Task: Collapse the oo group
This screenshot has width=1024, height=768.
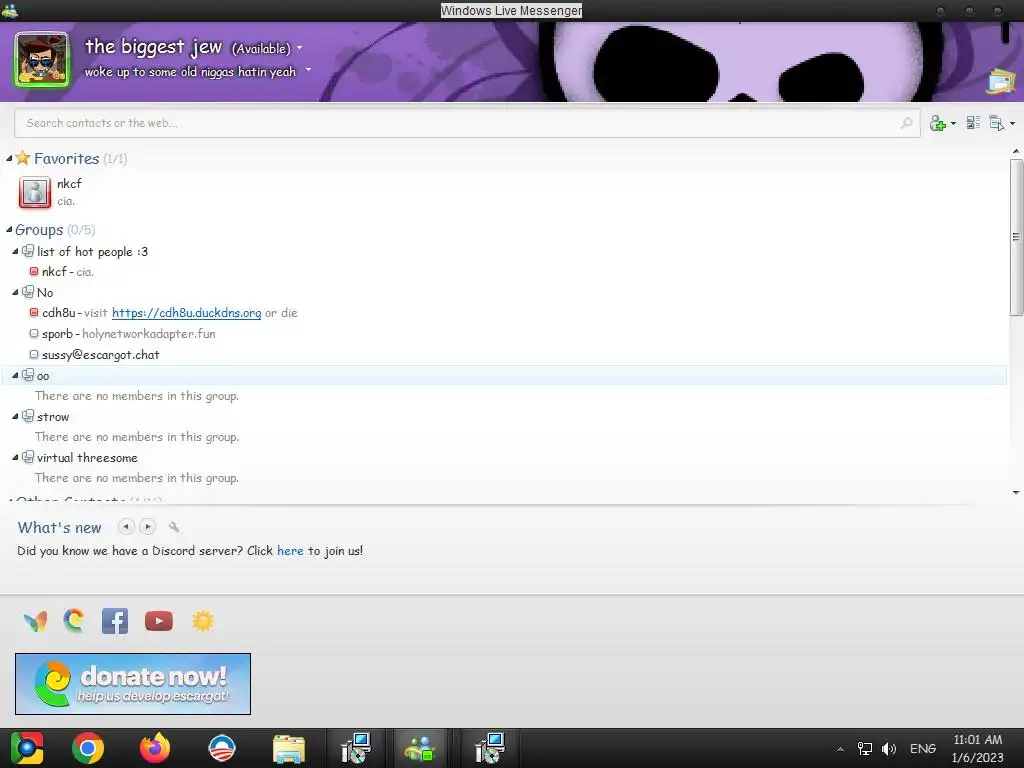Action: [x=15, y=376]
